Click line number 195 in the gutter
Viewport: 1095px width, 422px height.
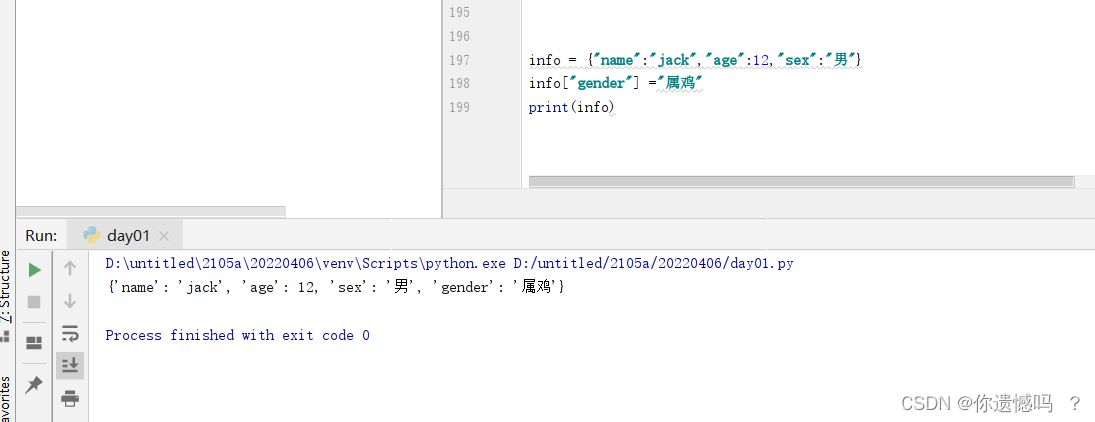pyautogui.click(x=460, y=13)
